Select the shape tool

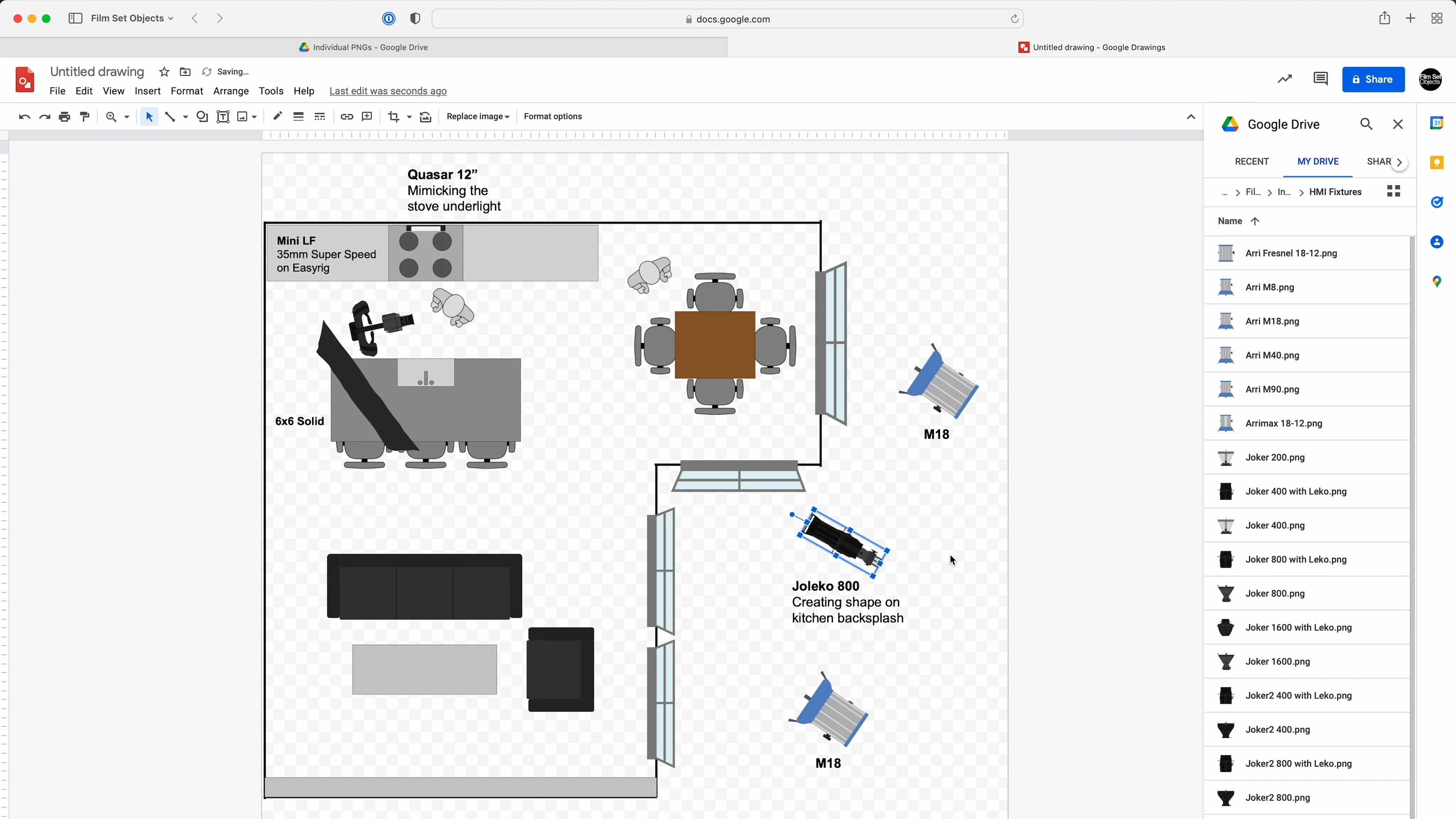coord(202,116)
